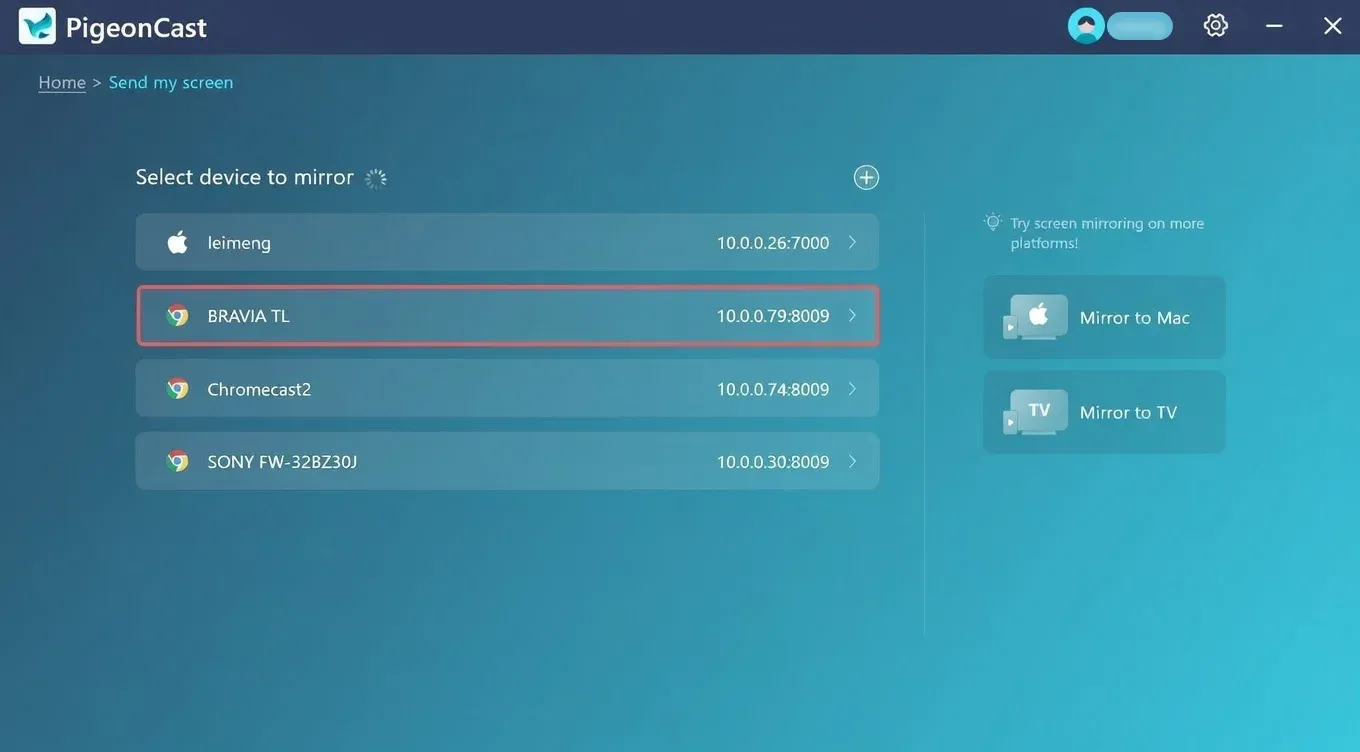Select the Chromecast2 device name

(259, 389)
